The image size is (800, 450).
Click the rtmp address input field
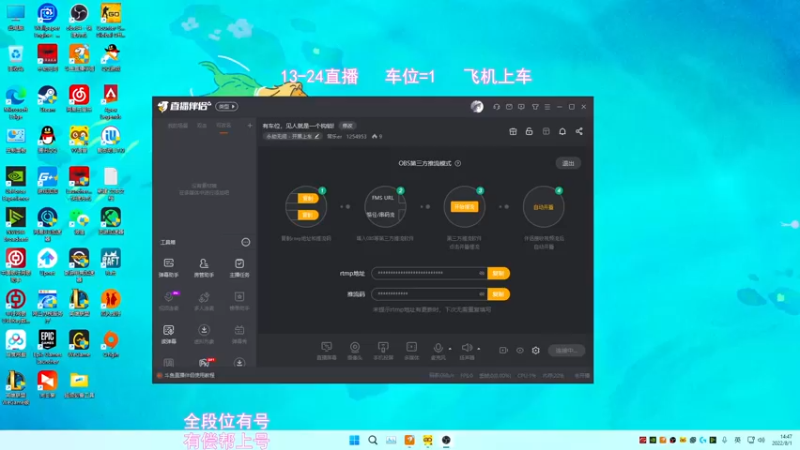coord(428,273)
